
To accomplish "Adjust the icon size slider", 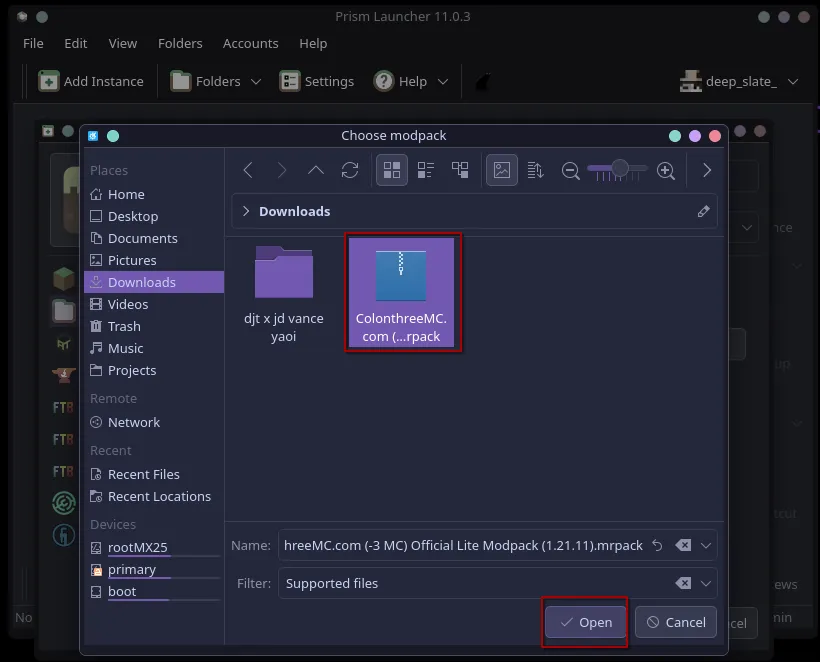I will click(x=618, y=169).
